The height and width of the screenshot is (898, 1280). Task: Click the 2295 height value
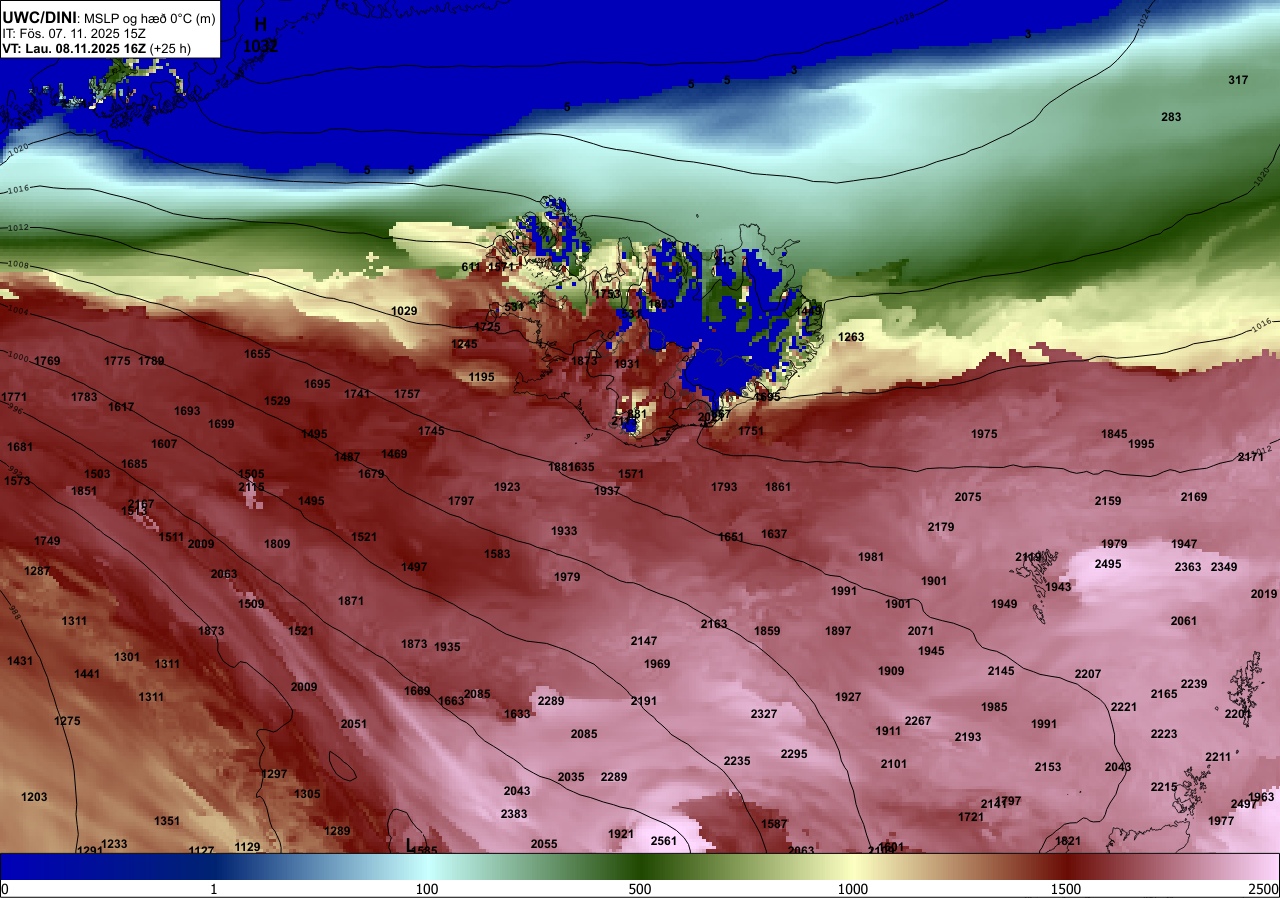794,754
